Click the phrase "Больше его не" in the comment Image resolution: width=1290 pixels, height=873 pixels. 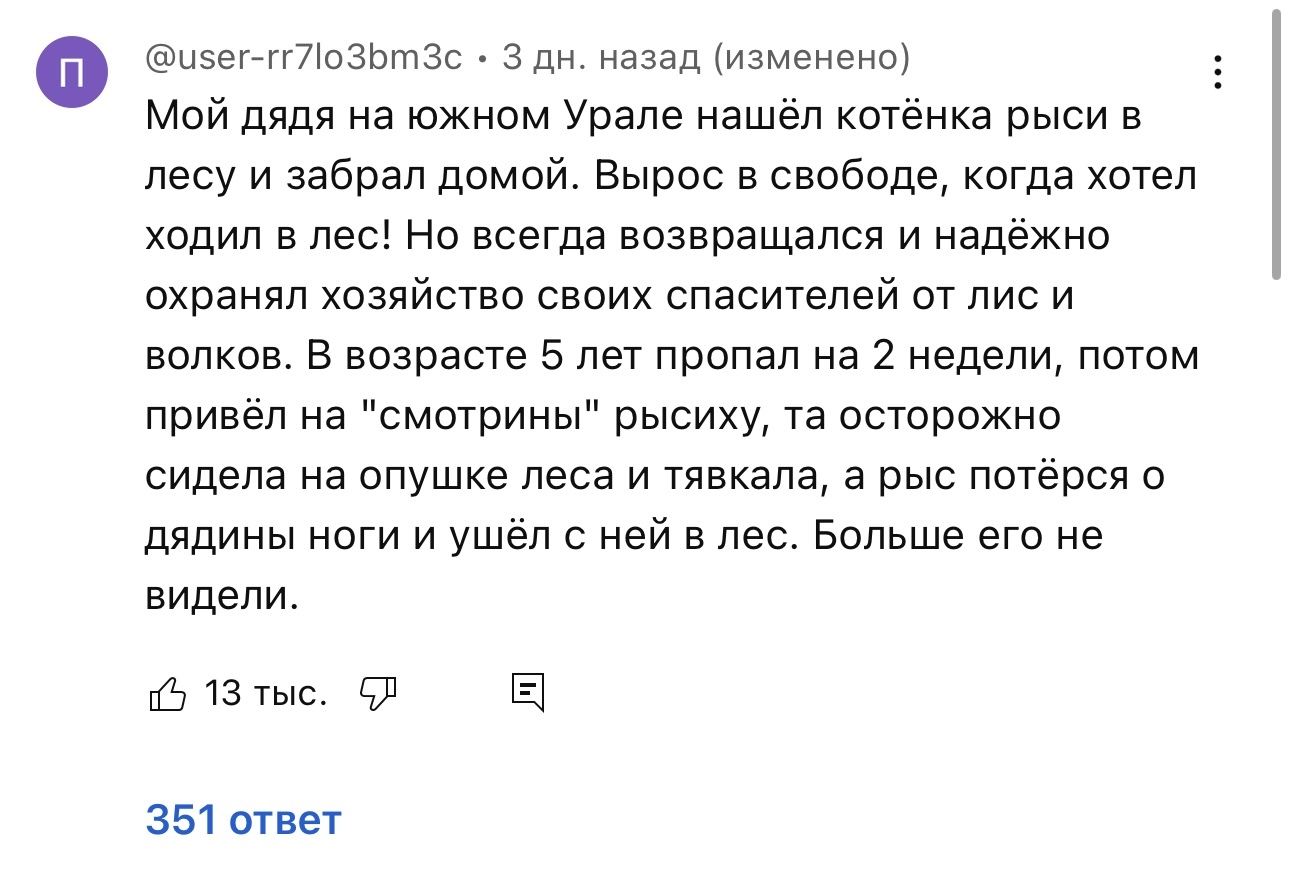click(x=957, y=537)
